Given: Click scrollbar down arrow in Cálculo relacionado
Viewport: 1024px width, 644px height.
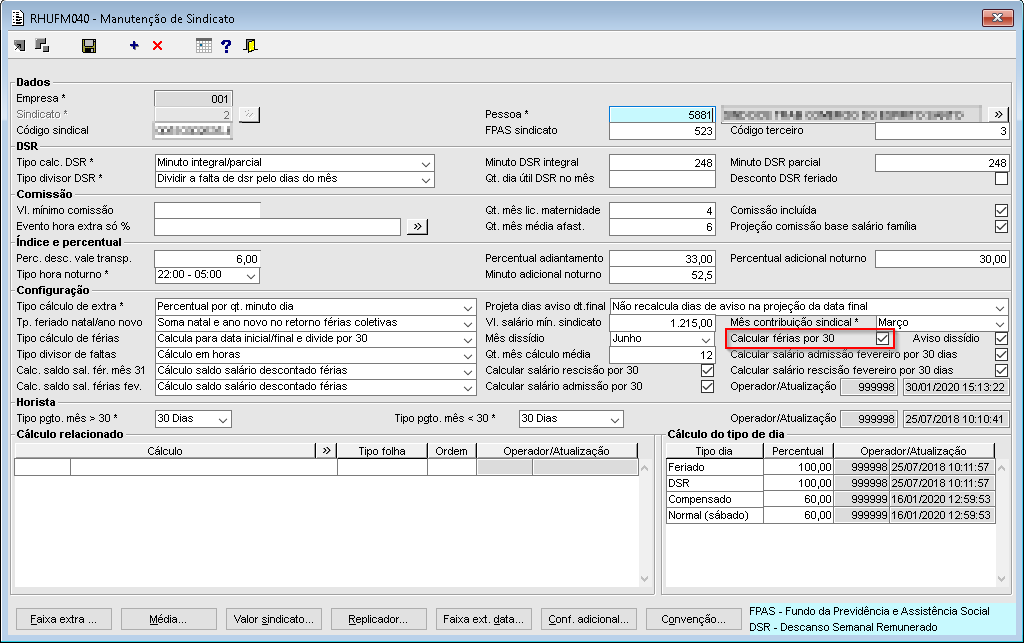Looking at the screenshot, I should (x=645, y=579).
